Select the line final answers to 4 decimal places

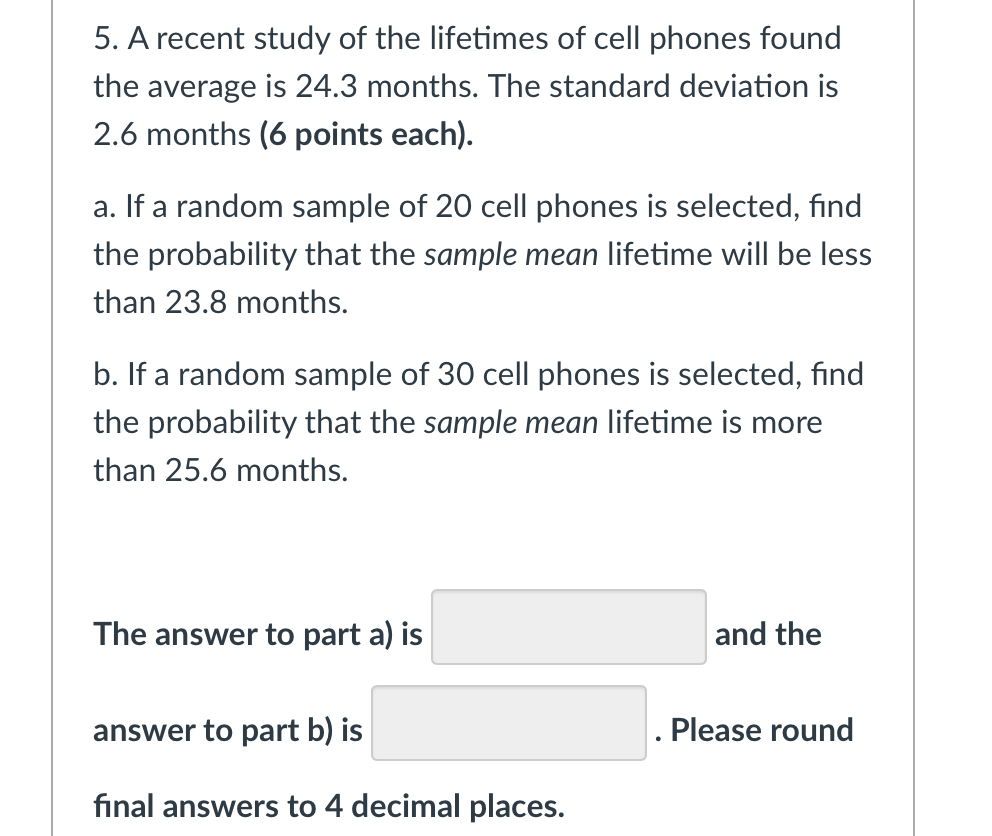330,805
